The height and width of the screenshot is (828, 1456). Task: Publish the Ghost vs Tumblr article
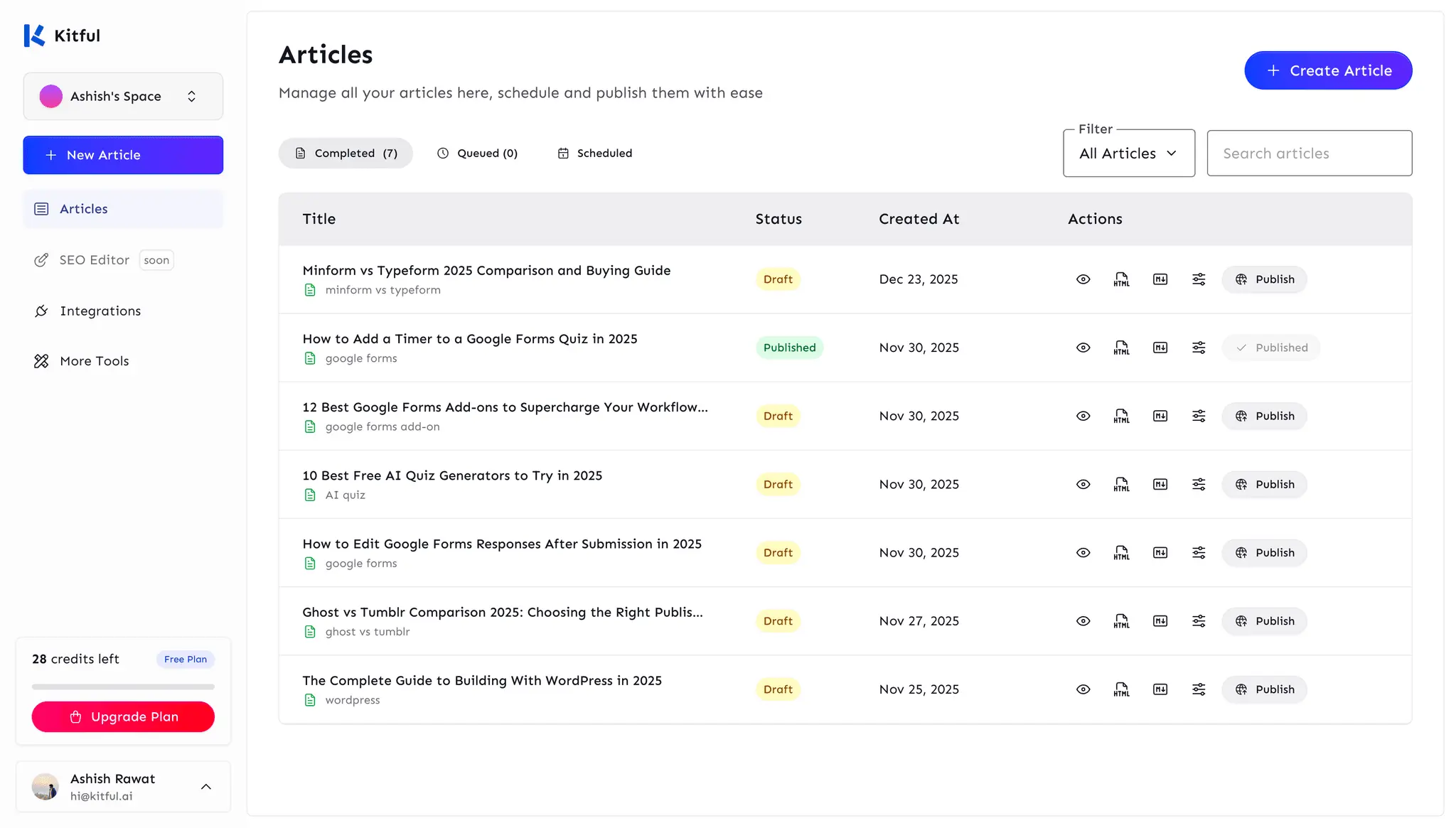pos(1264,620)
